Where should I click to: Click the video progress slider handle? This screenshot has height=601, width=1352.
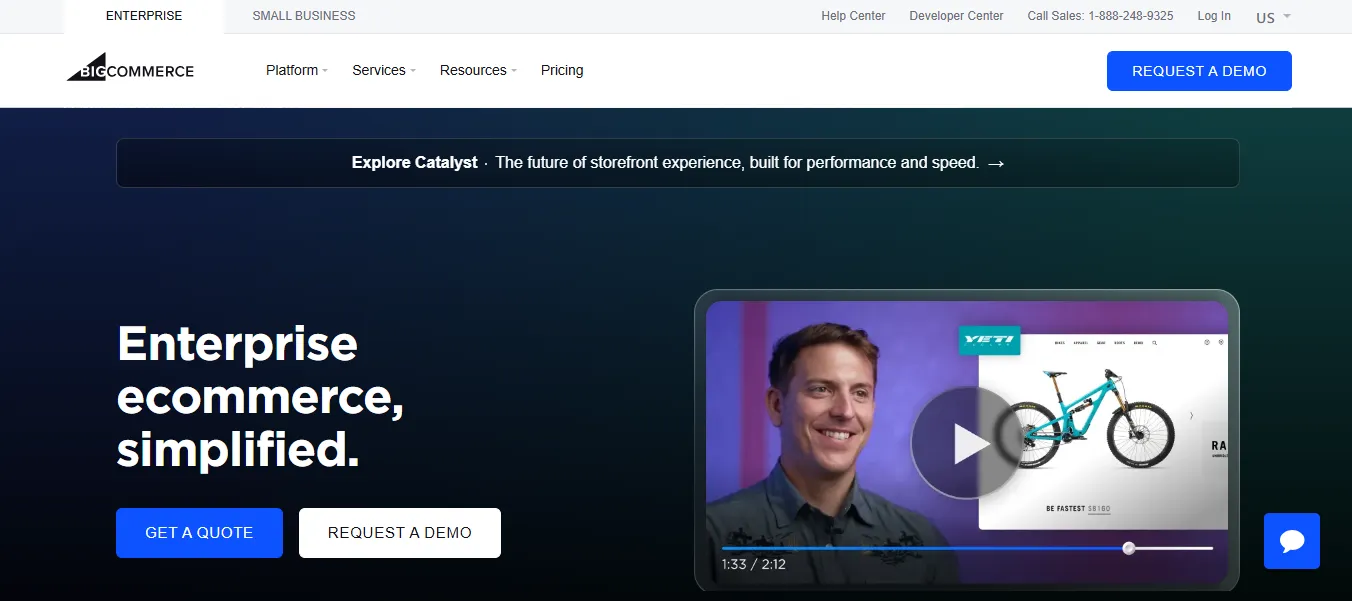1129,548
